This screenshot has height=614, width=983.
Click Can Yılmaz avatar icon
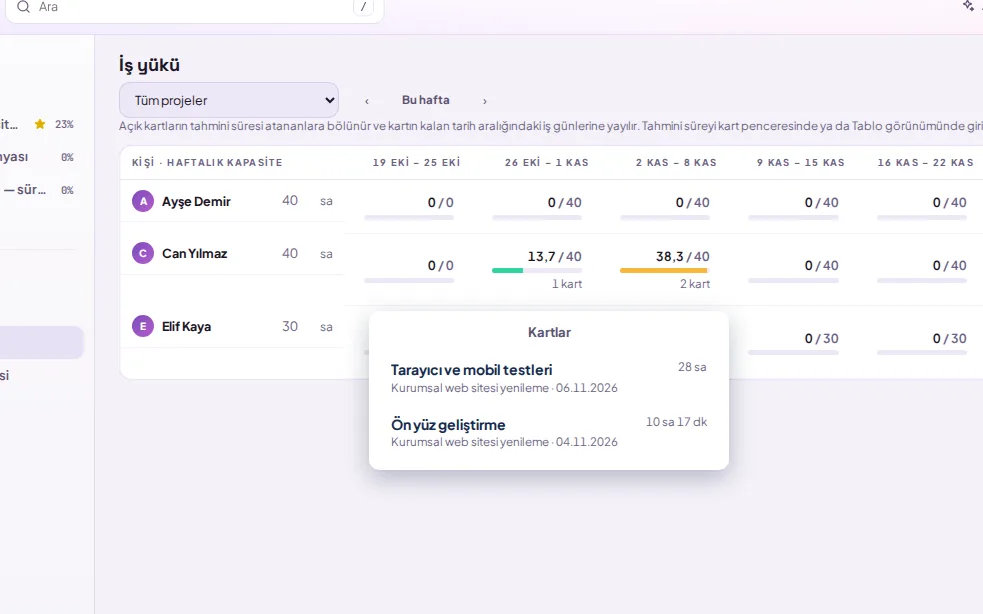(x=143, y=253)
